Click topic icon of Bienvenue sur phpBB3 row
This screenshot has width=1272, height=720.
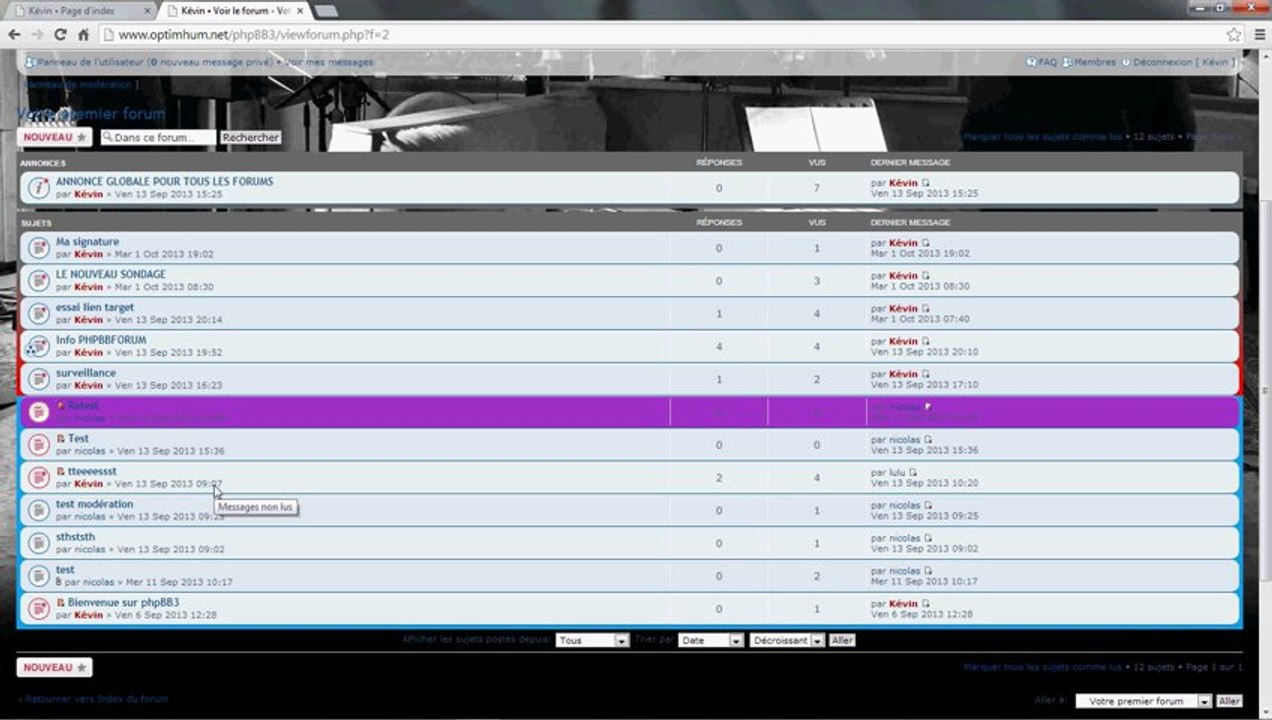point(38,608)
